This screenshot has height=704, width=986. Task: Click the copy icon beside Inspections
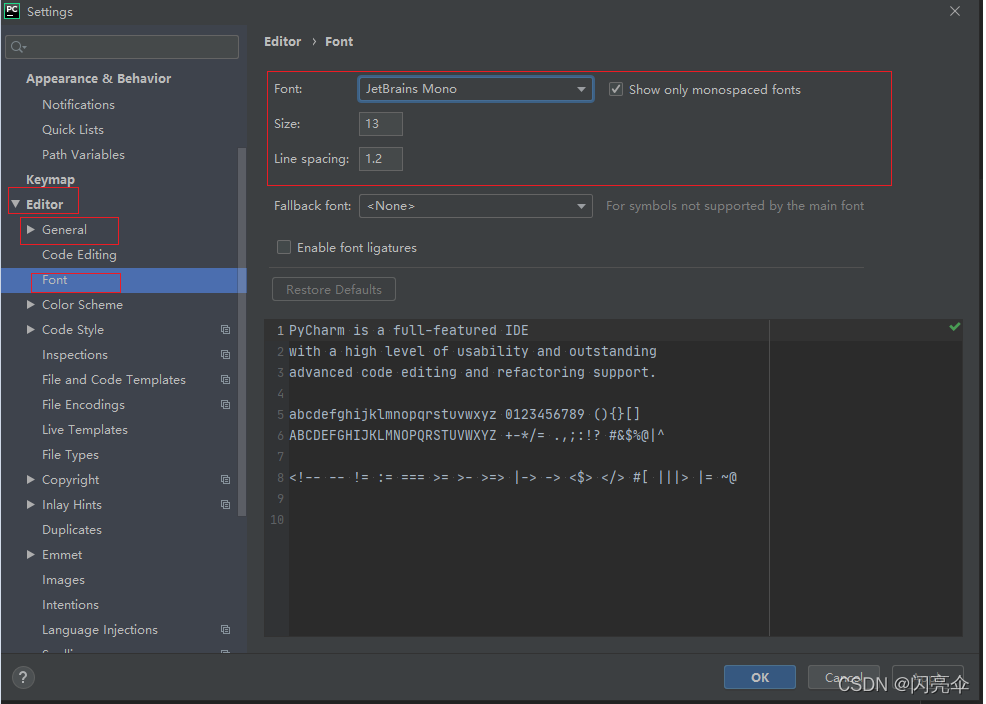225,355
